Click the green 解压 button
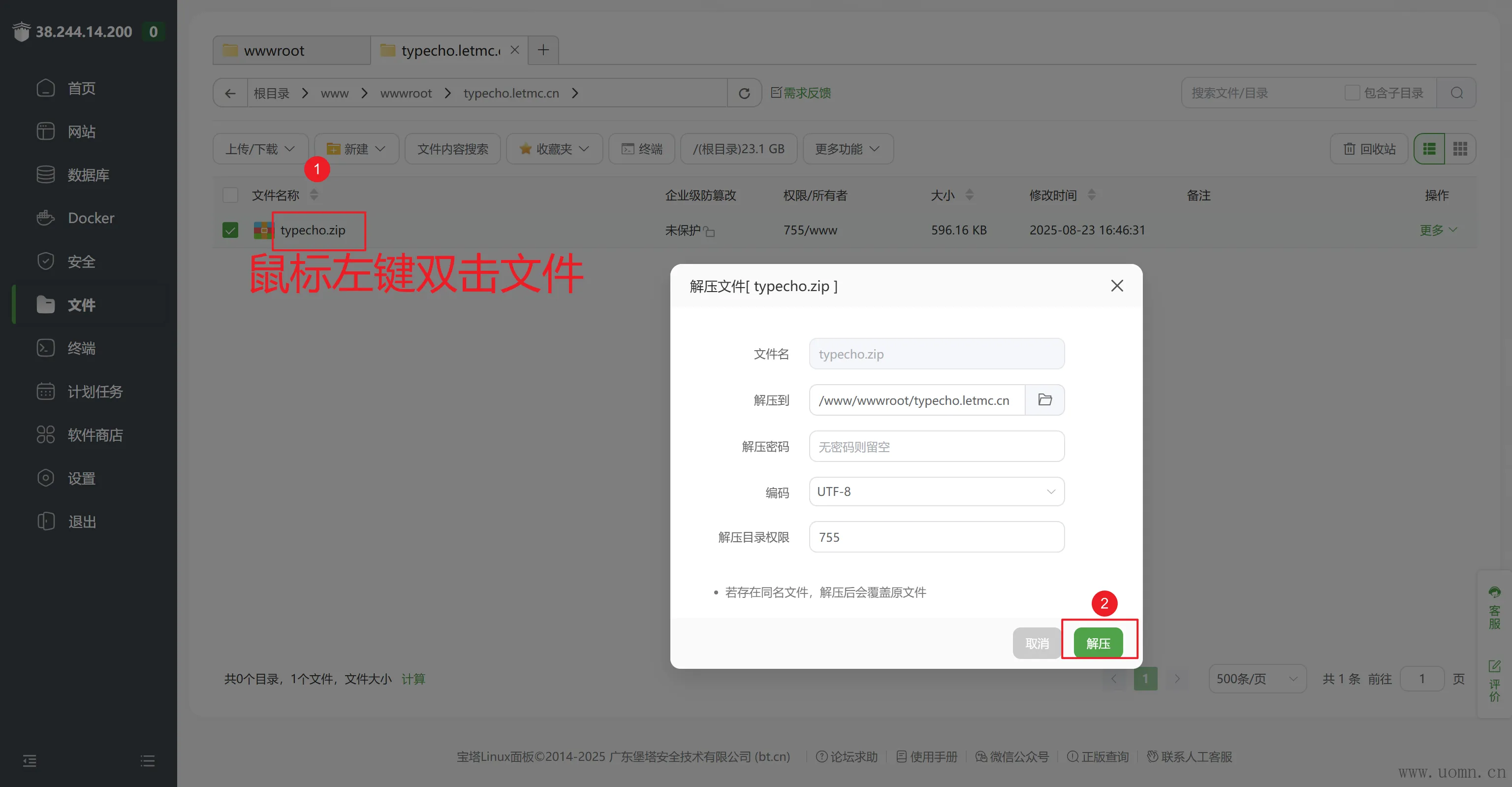Viewport: 1512px width, 787px height. pyautogui.click(x=1098, y=643)
